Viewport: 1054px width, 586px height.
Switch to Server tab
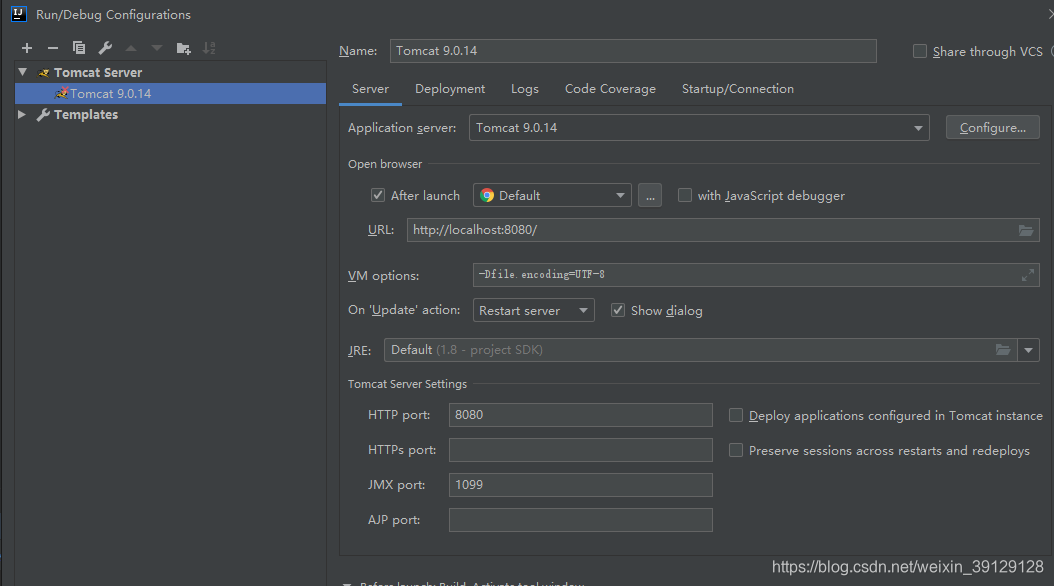pos(370,89)
